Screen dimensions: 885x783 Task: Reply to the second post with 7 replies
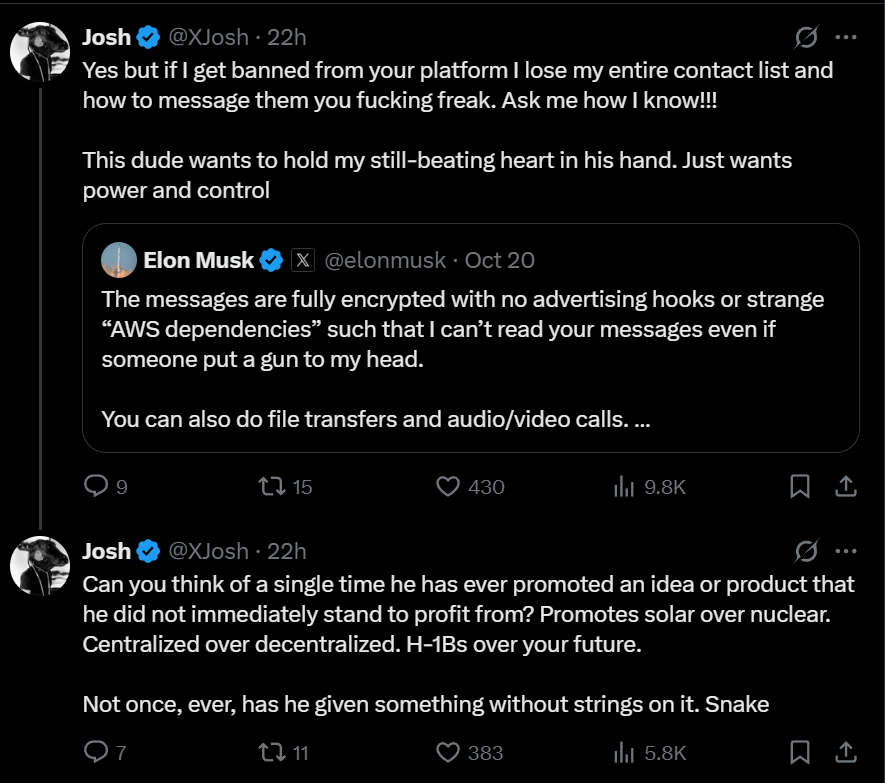click(x=96, y=751)
